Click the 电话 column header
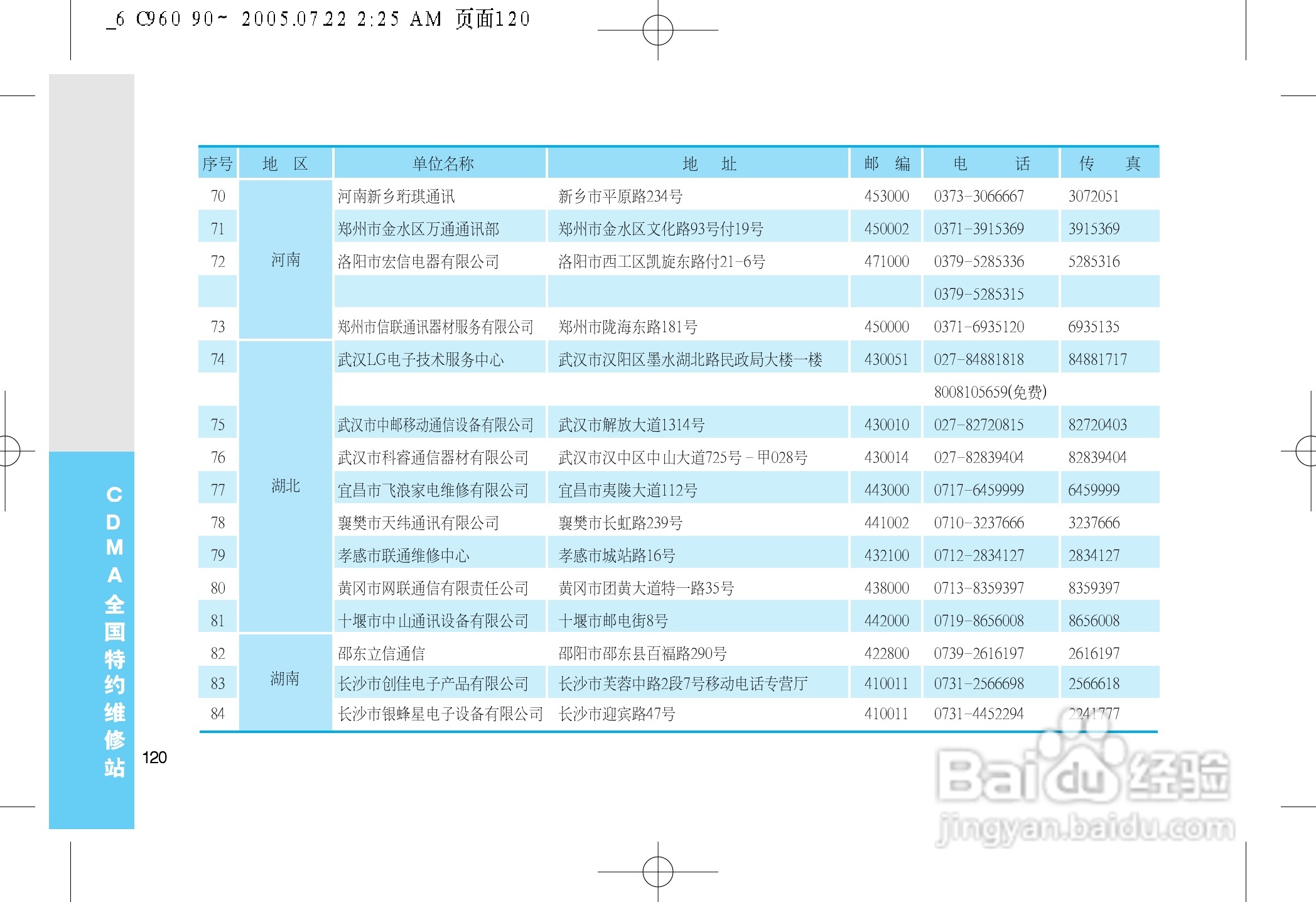 [991, 164]
